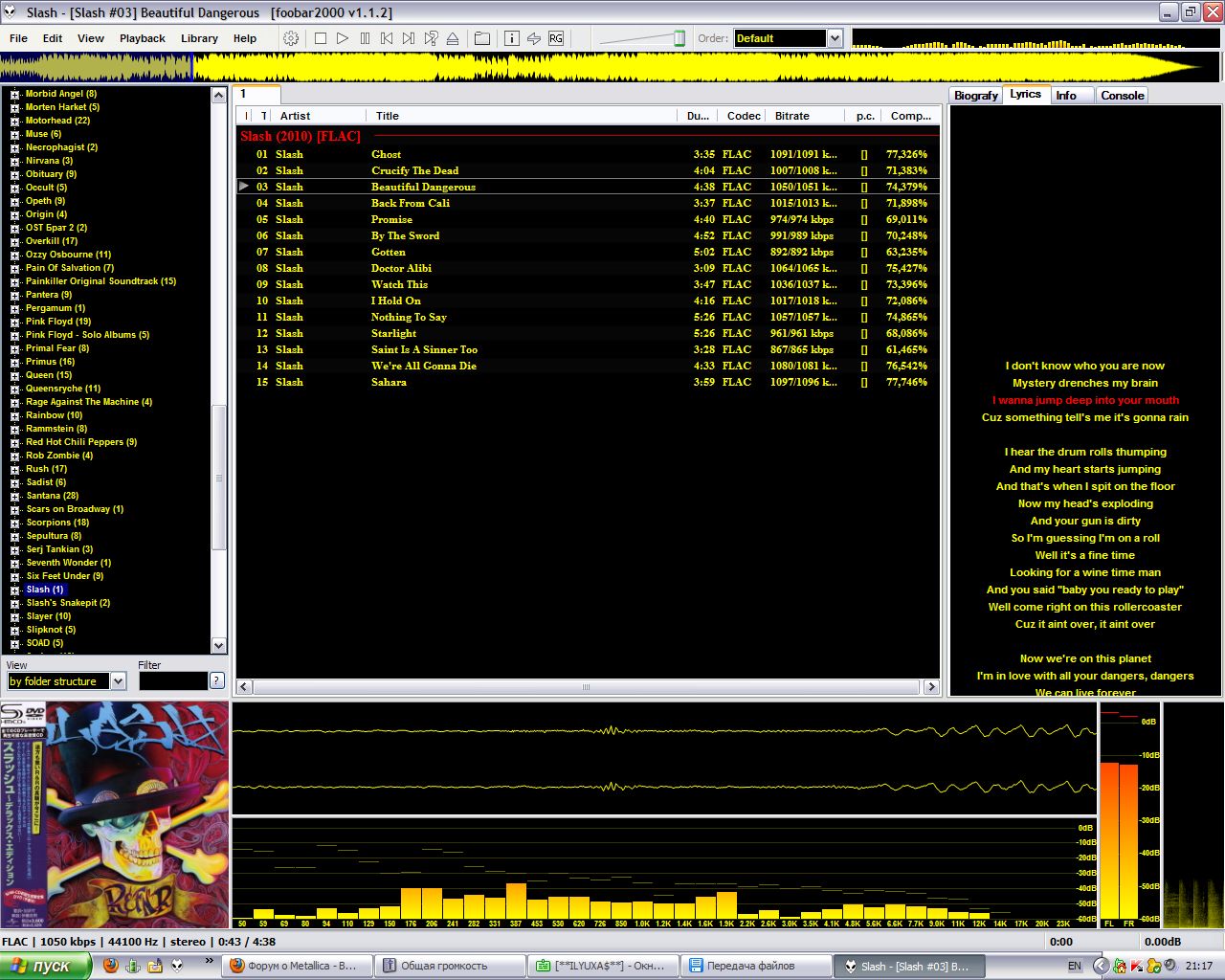Toggle the RG ReplayGain toolbar button
The height and width of the screenshot is (980, 1225).
(x=556, y=38)
